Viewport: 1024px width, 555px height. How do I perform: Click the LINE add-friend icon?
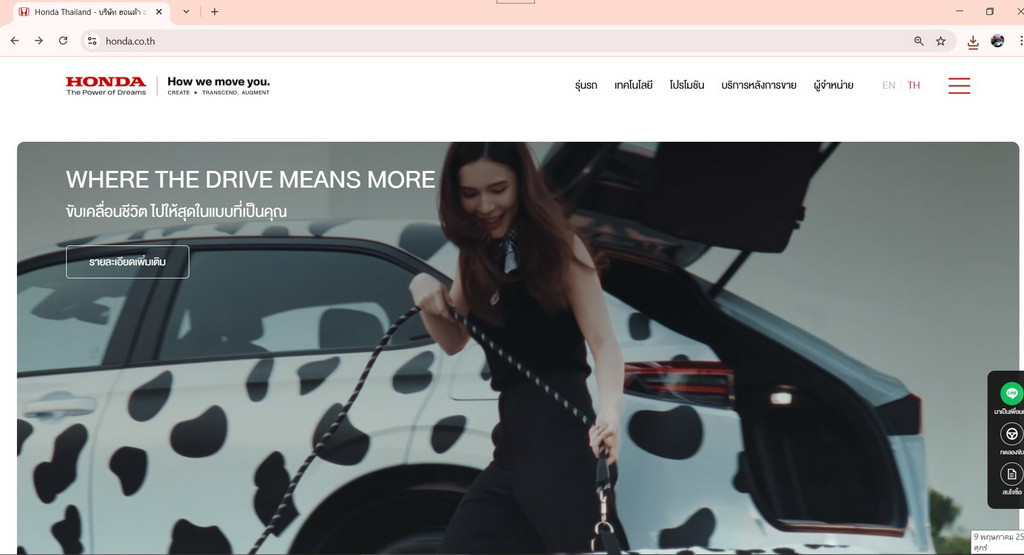point(1011,393)
